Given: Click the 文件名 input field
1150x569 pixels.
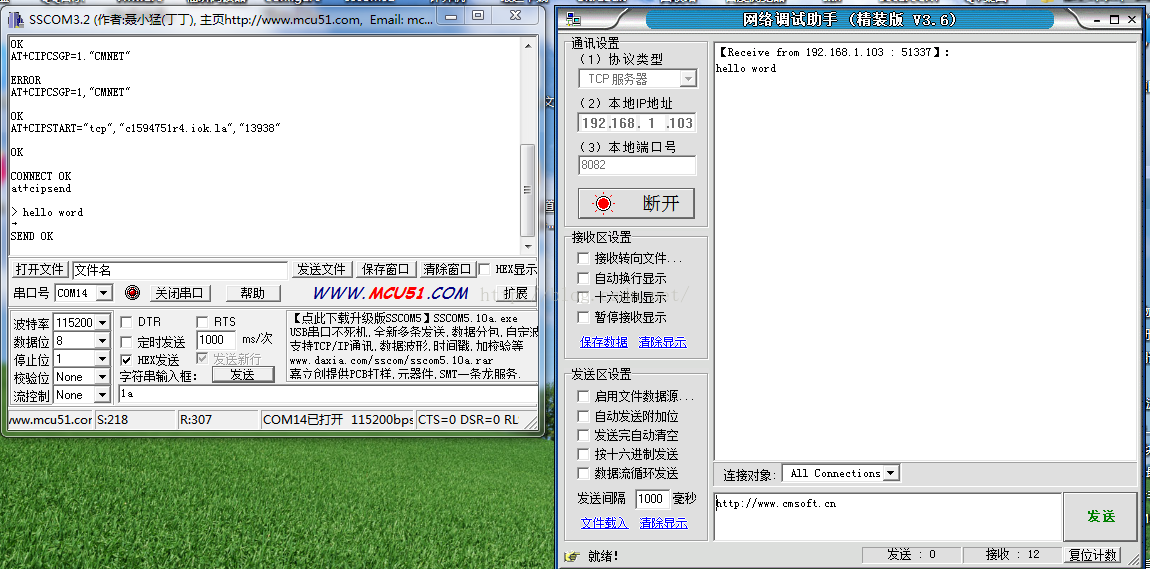Looking at the screenshot, I should (180, 270).
